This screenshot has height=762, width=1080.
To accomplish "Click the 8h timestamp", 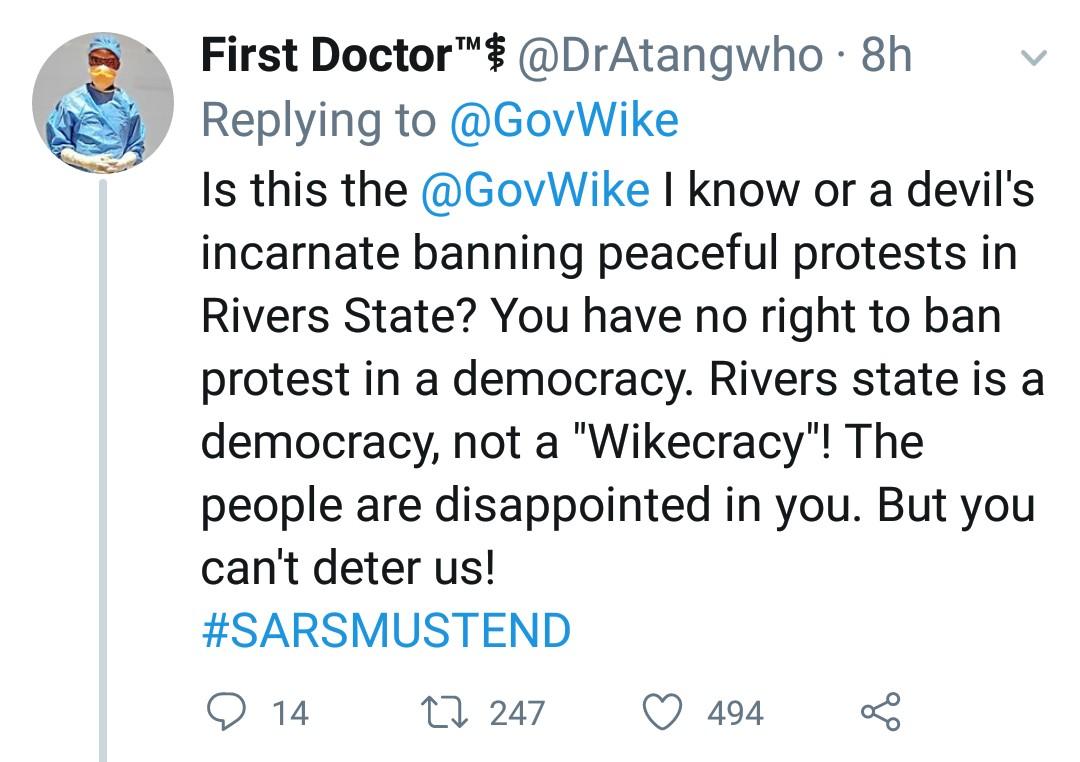I will click(x=886, y=56).
